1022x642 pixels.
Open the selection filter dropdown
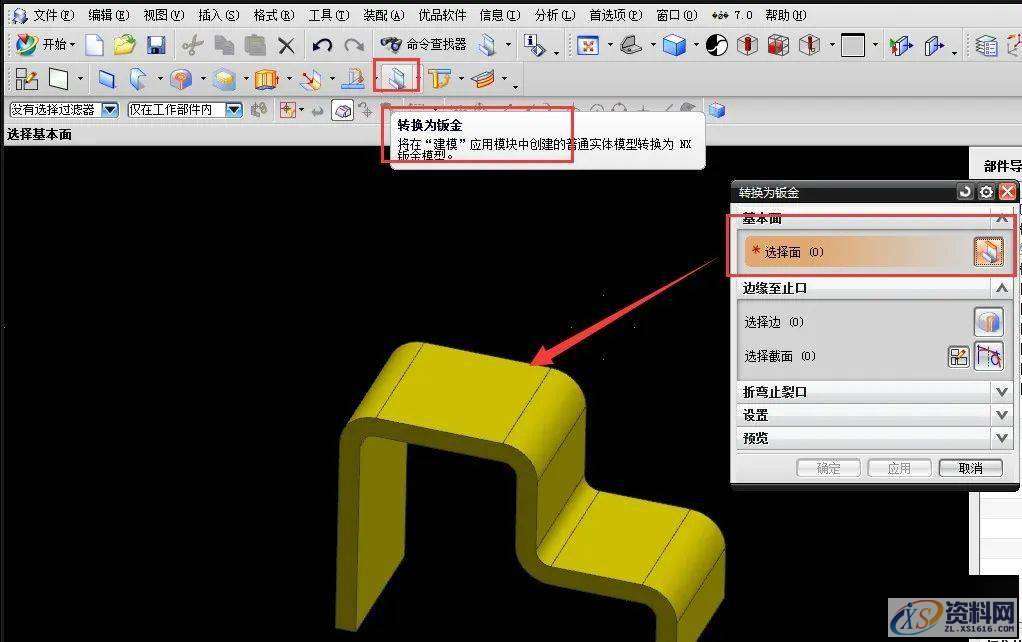(109, 110)
